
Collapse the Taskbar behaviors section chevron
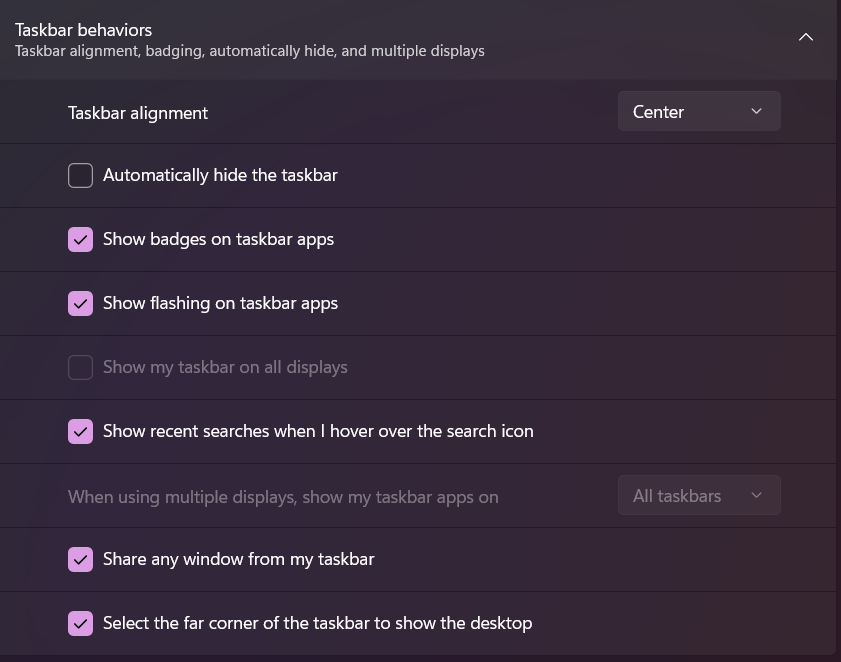click(805, 38)
